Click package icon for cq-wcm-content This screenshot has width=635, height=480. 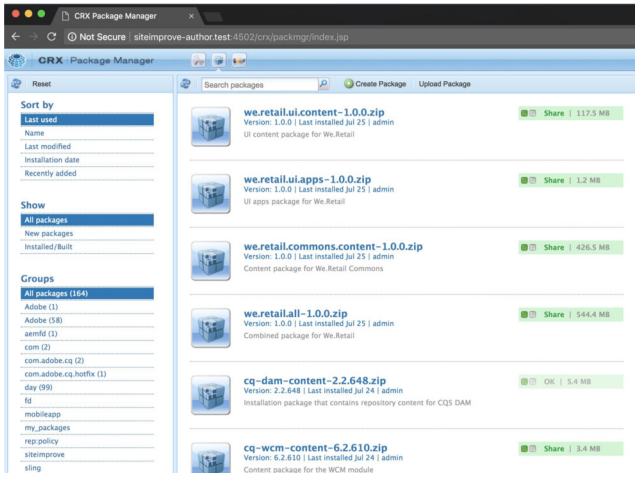coord(211,458)
